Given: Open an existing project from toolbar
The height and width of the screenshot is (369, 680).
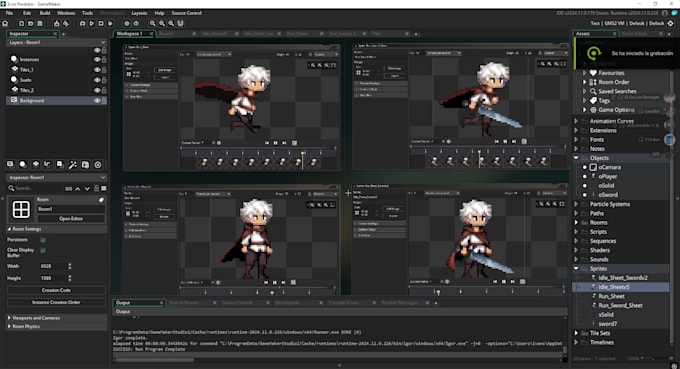Looking at the screenshot, I should 30,23.
